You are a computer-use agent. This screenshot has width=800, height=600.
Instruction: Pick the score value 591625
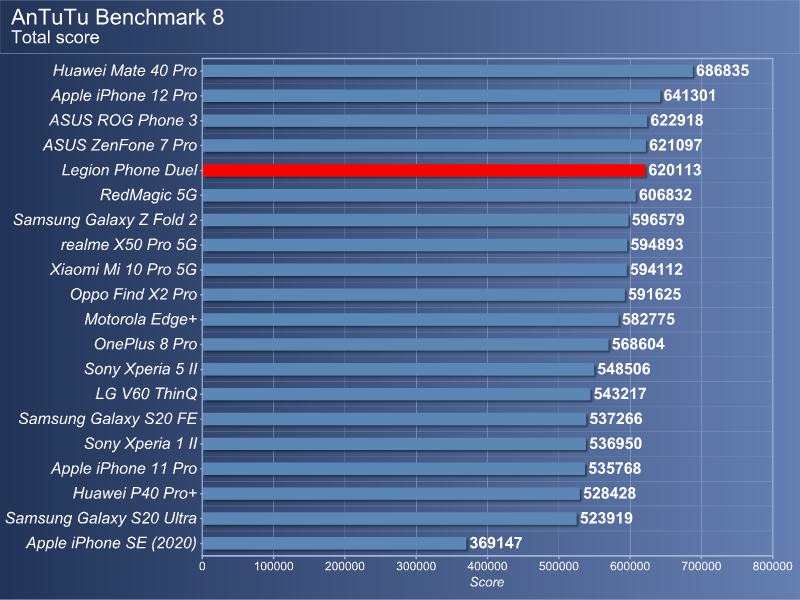[655, 294]
